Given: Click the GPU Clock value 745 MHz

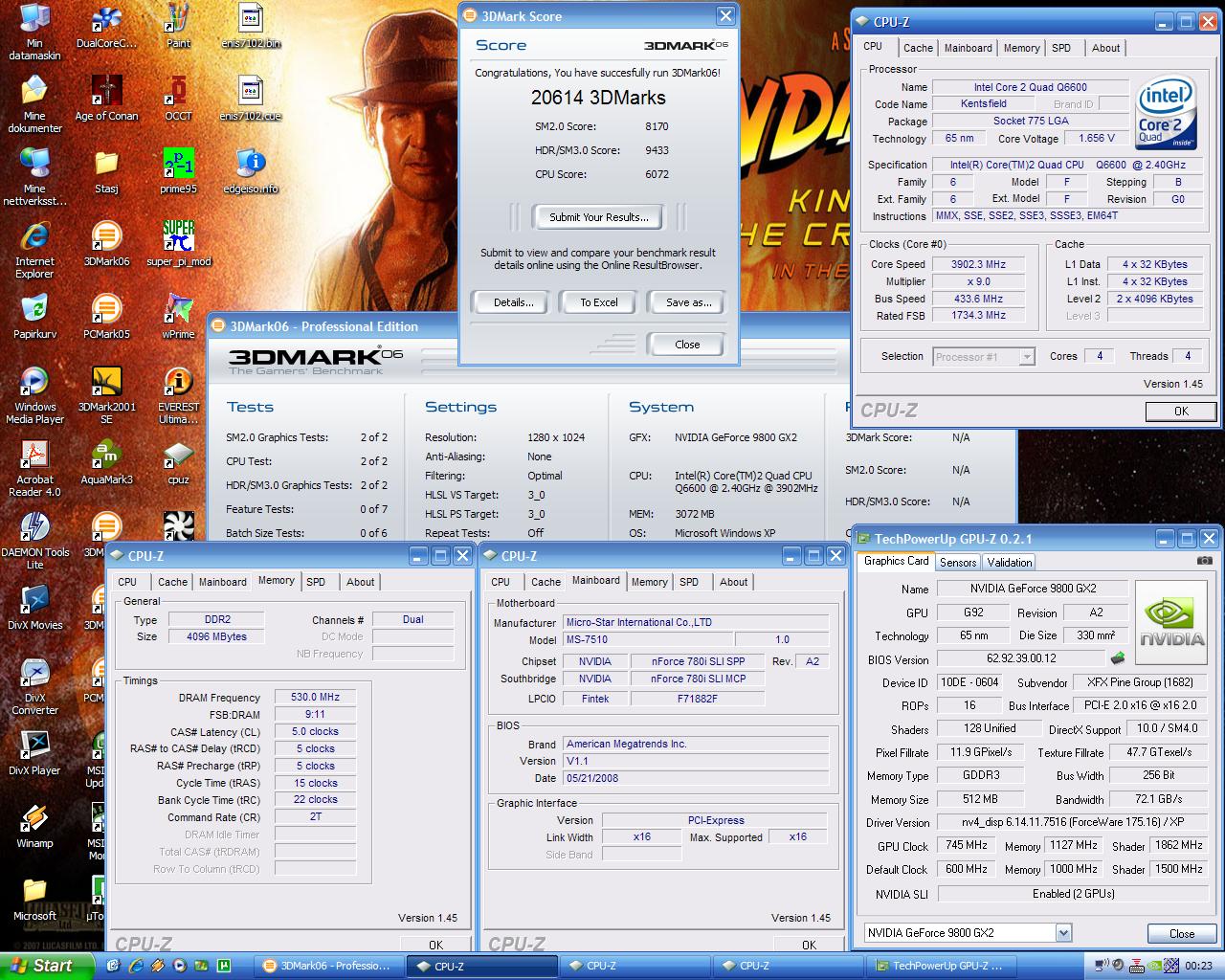Looking at the screenshot, I should pos(966,846).
